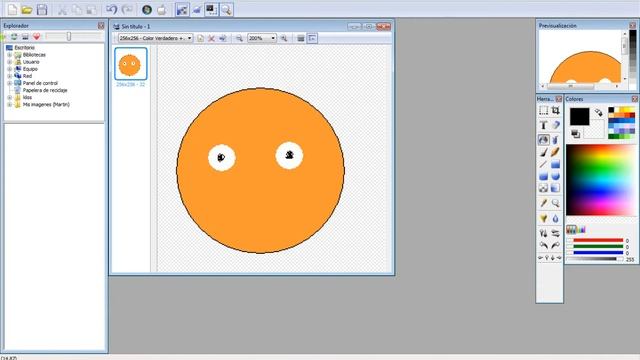This screenshot has height=360, width=640.
Task: Expand the Panel de control node
Action: [9, 83]
